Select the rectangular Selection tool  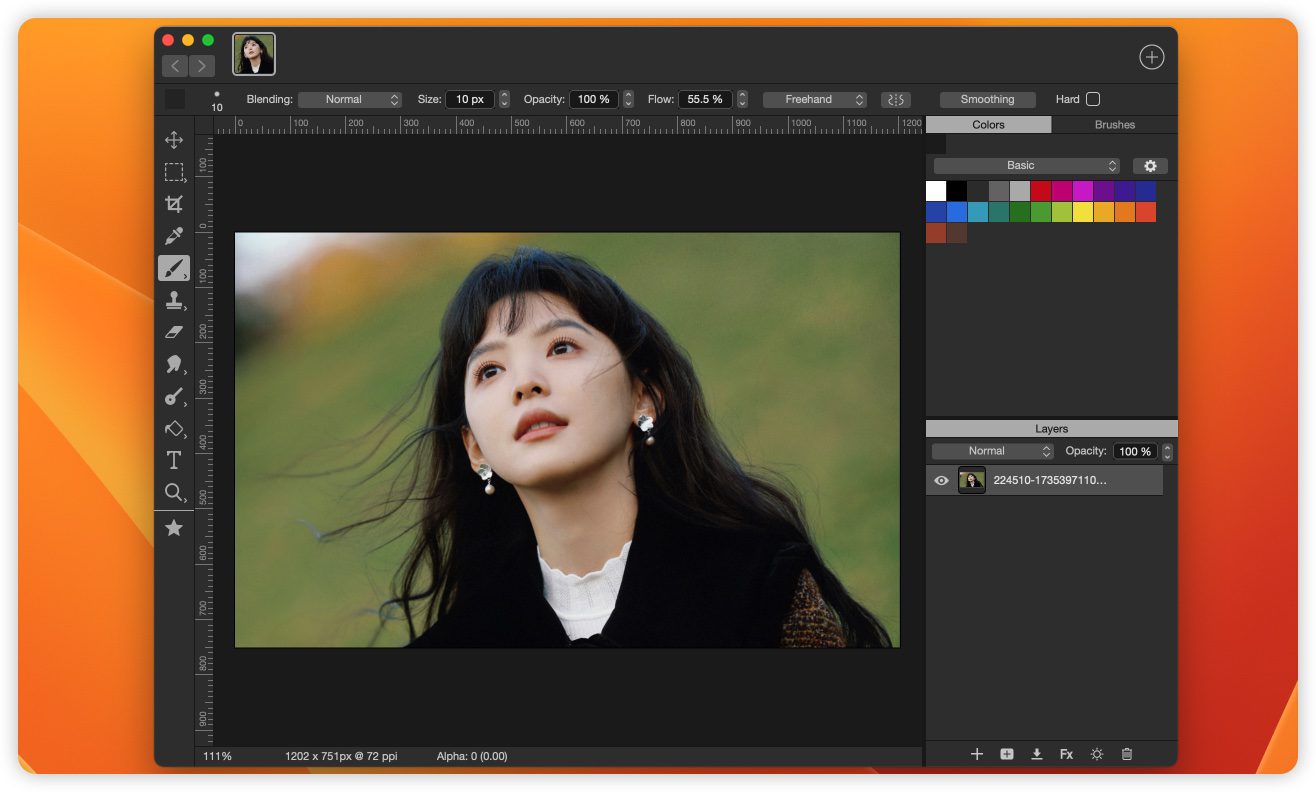click(x=174, y=172)
